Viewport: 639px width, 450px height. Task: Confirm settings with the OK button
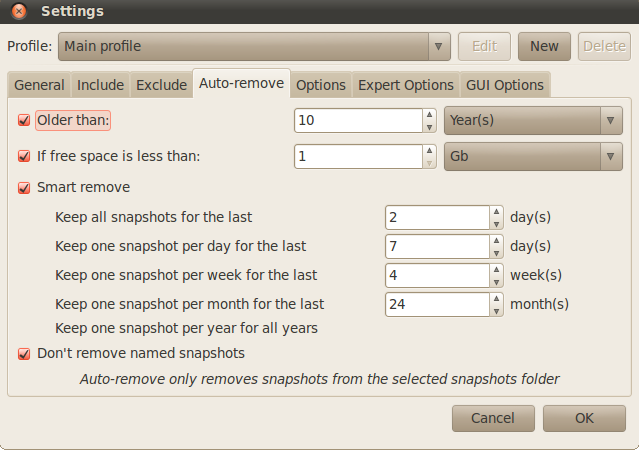pos(584,417)
